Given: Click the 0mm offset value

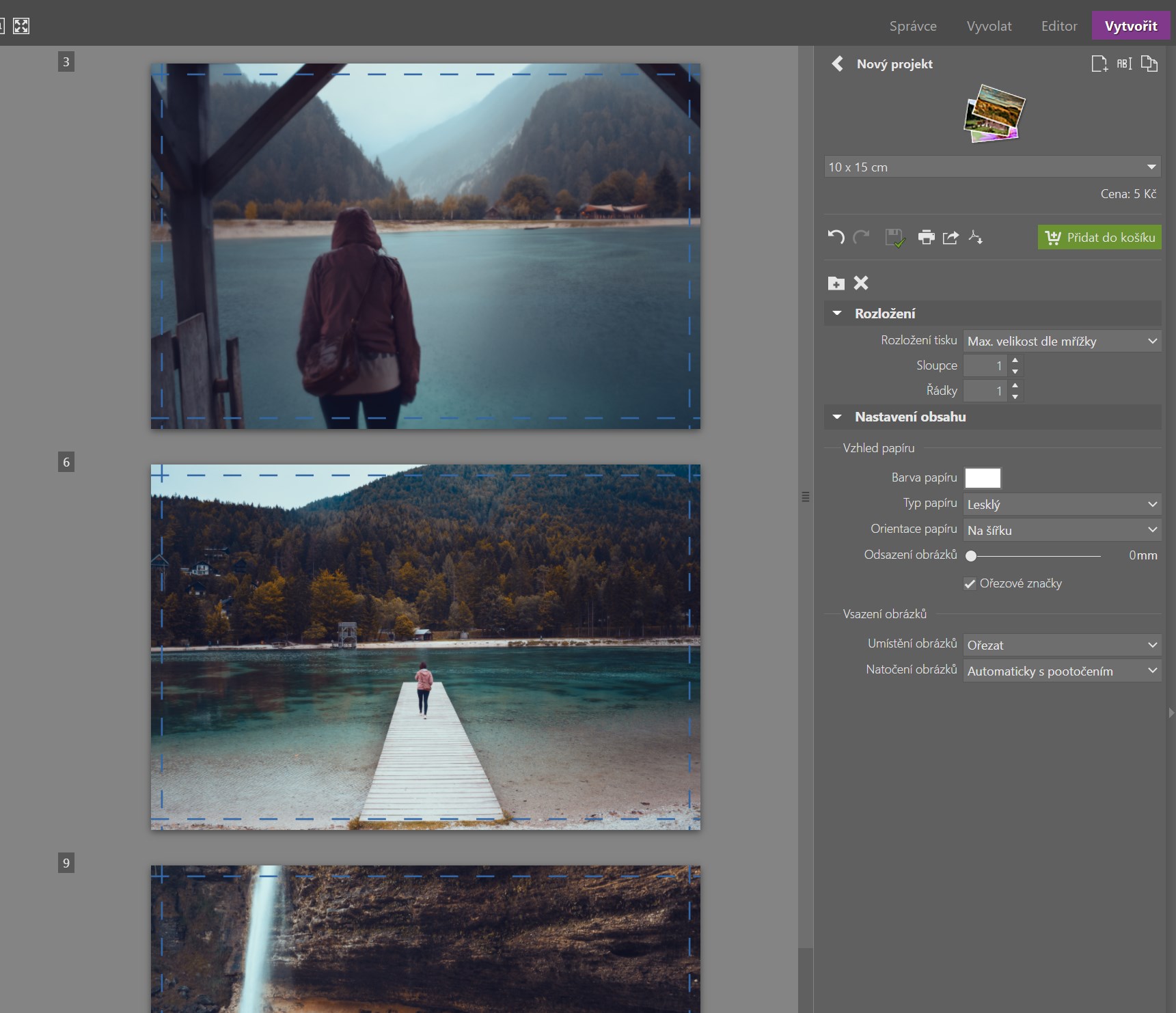Looking at the screenshot, I should [x=1143, y=555].
